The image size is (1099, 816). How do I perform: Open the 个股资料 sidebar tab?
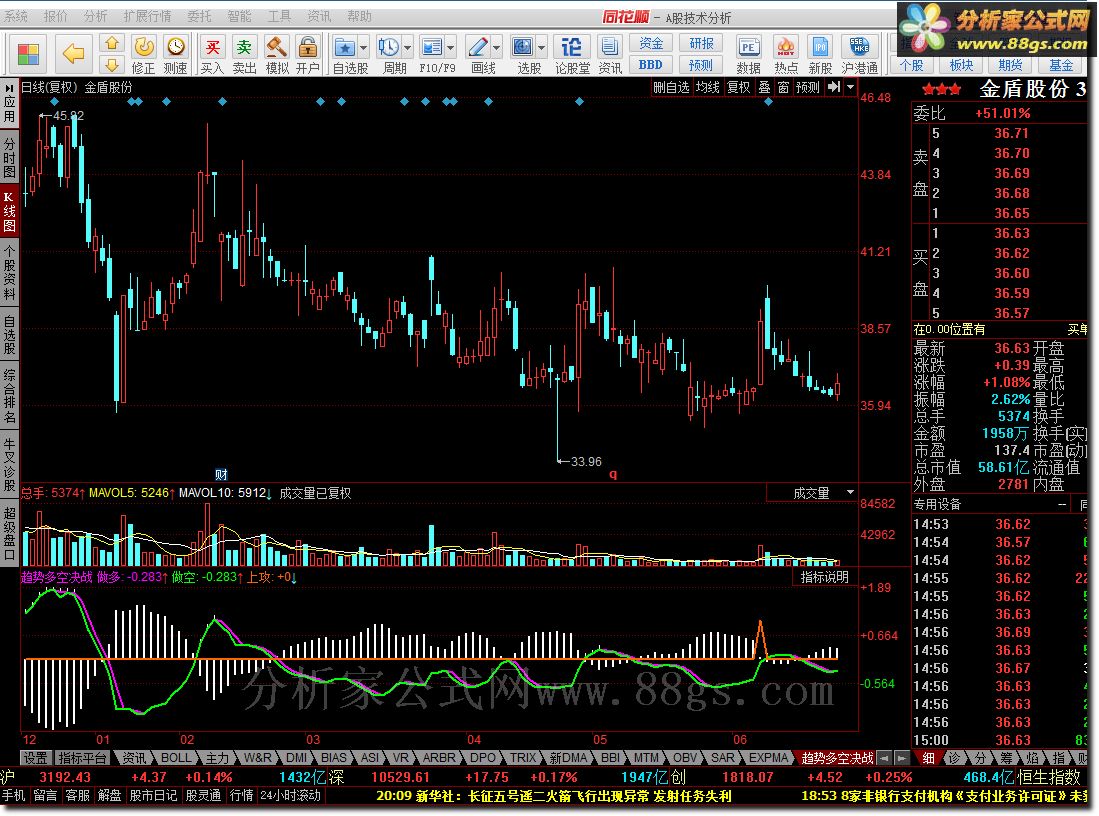click(9, 273)
